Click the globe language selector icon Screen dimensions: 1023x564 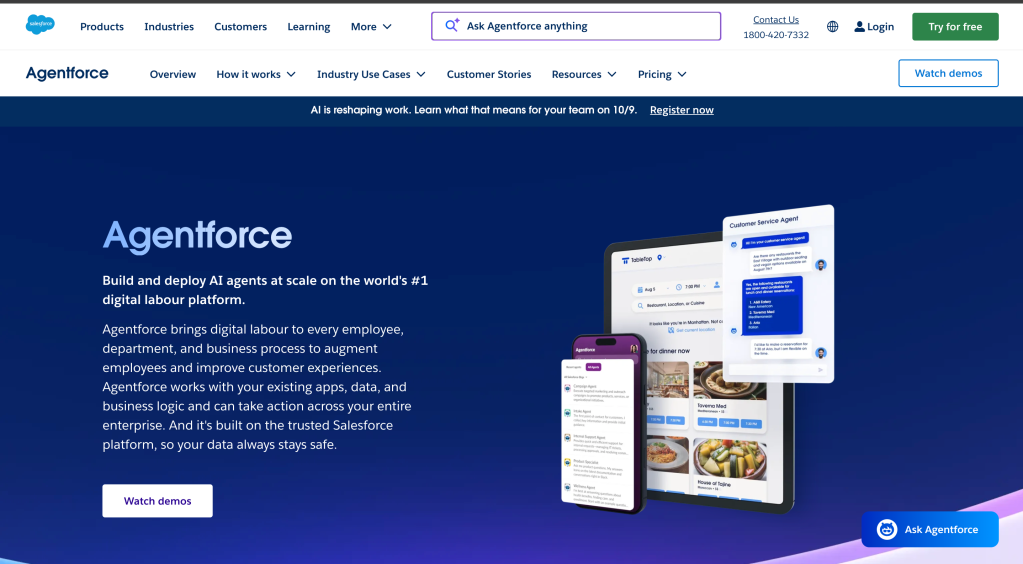pos(832,27)
